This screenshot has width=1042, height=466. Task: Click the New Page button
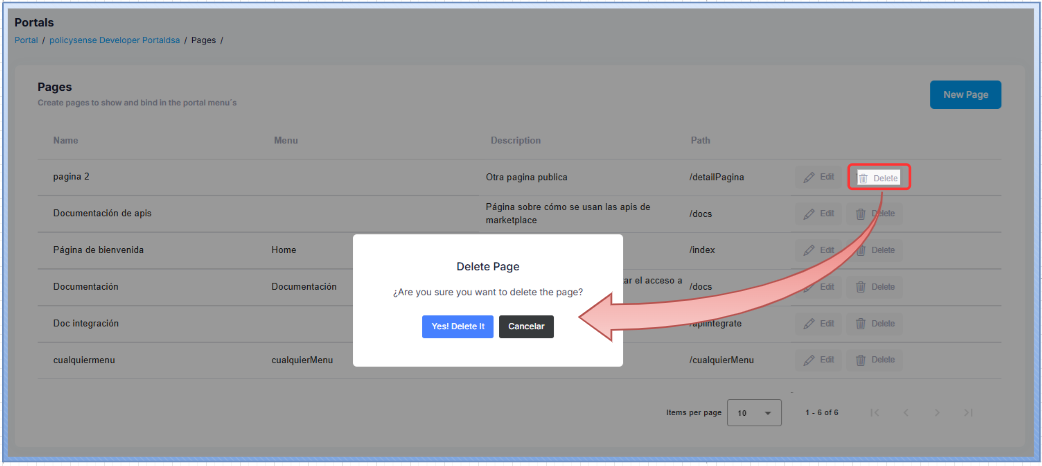coord(965,95)
